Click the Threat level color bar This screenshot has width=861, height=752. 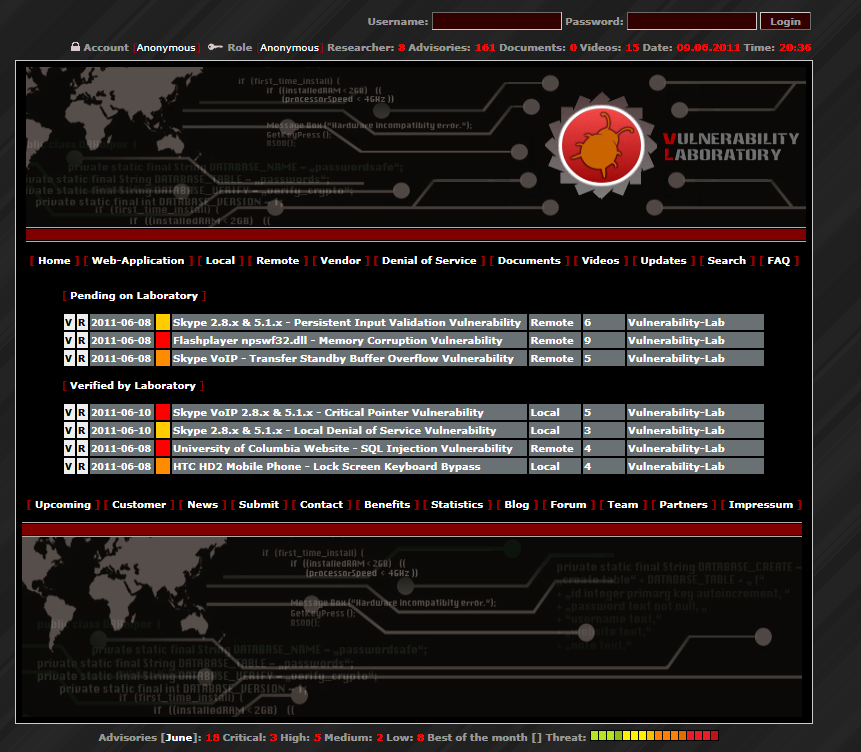click(x=655, y=736)
